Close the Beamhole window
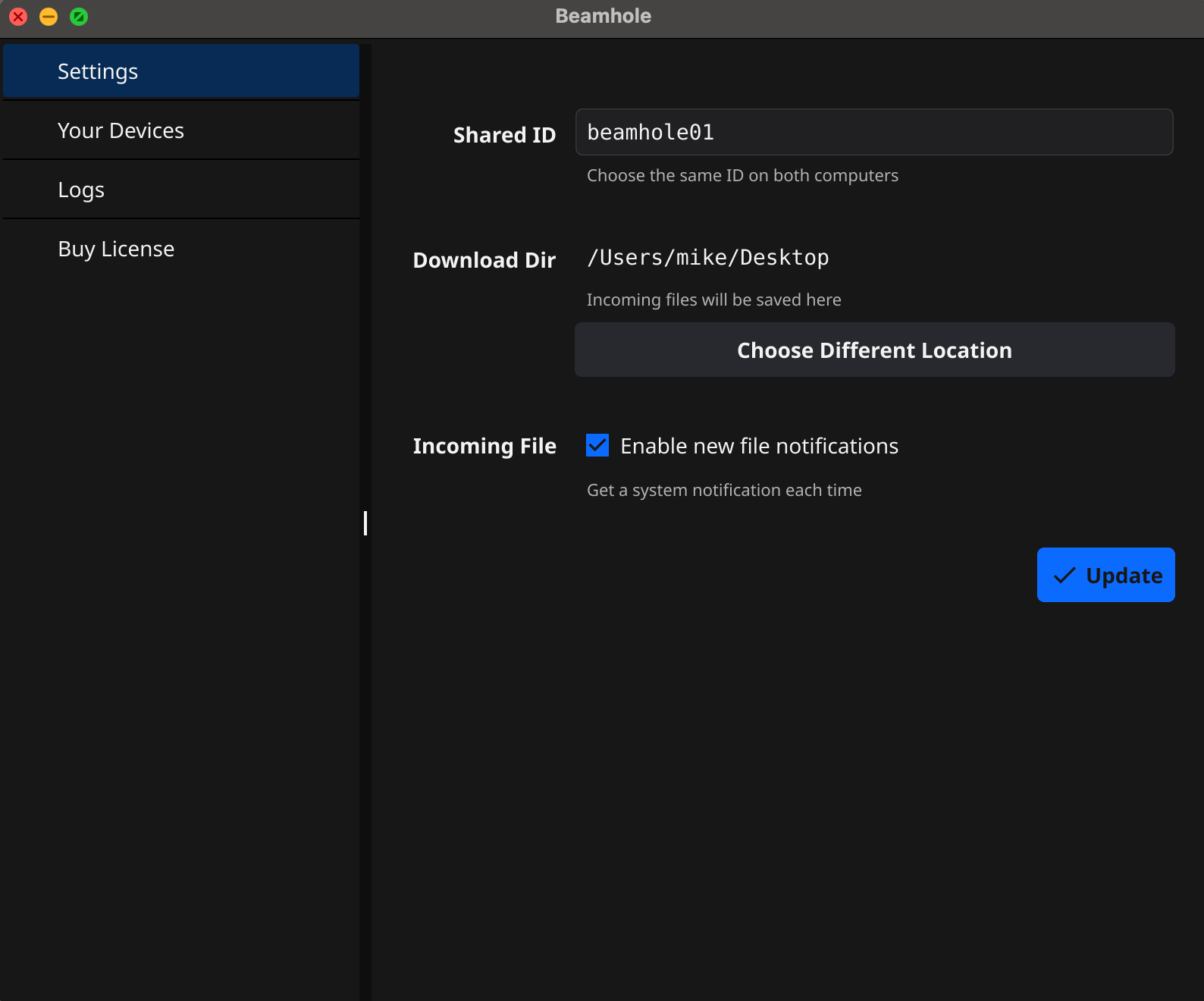 click(x=18, y=17)
